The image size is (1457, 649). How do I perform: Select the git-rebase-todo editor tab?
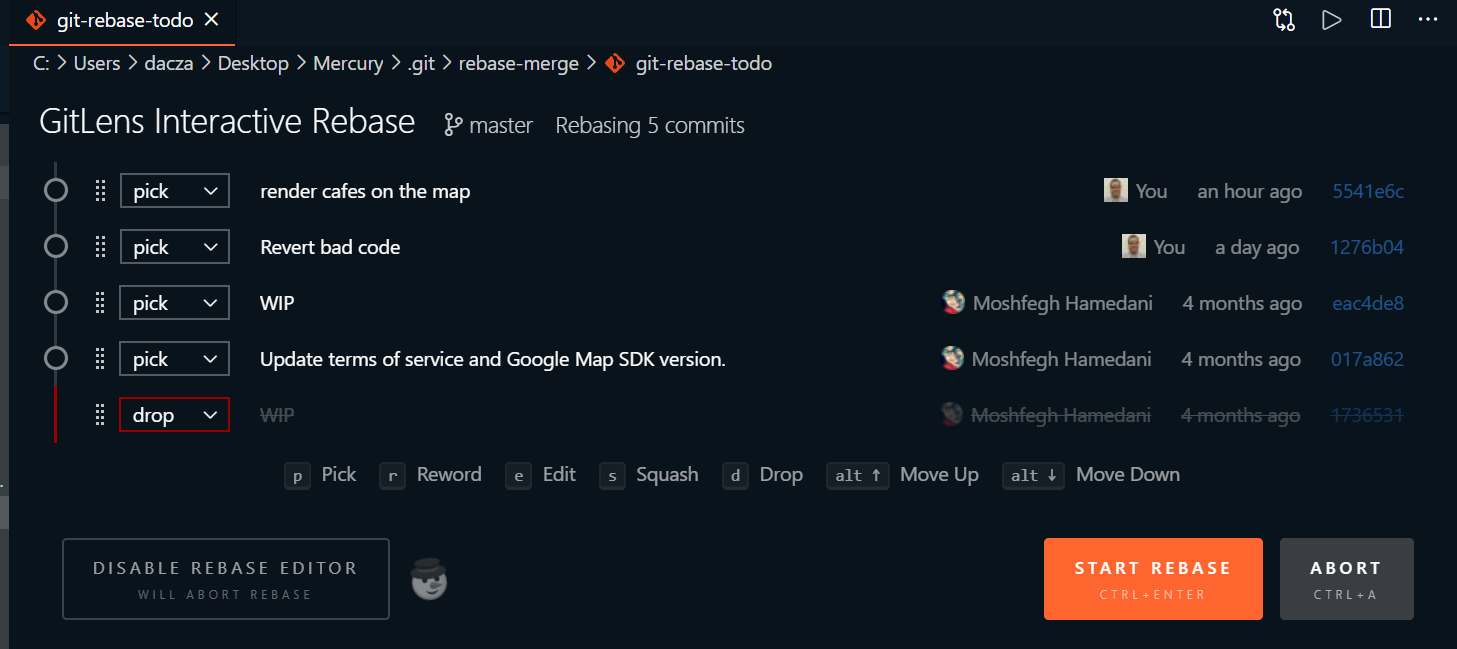tap(123, 20)
